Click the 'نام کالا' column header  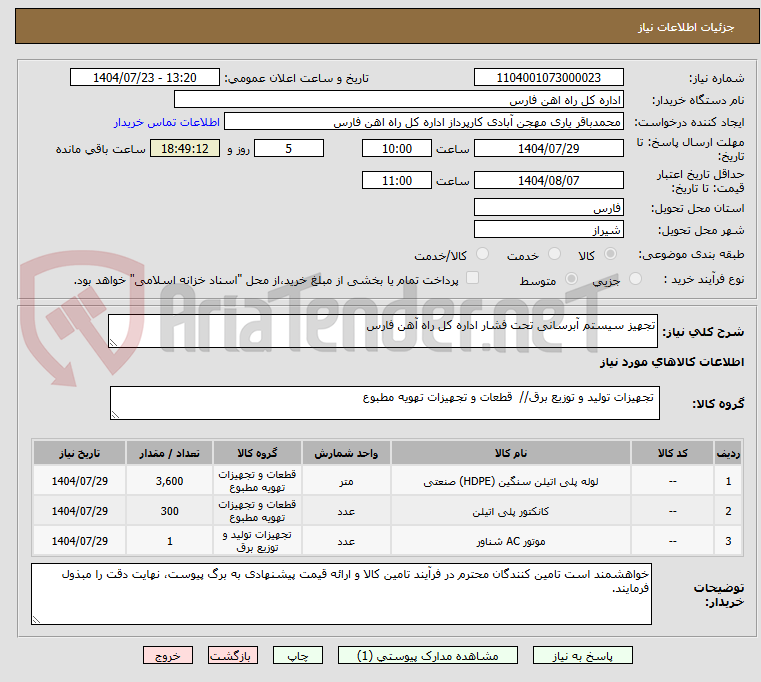511,453
